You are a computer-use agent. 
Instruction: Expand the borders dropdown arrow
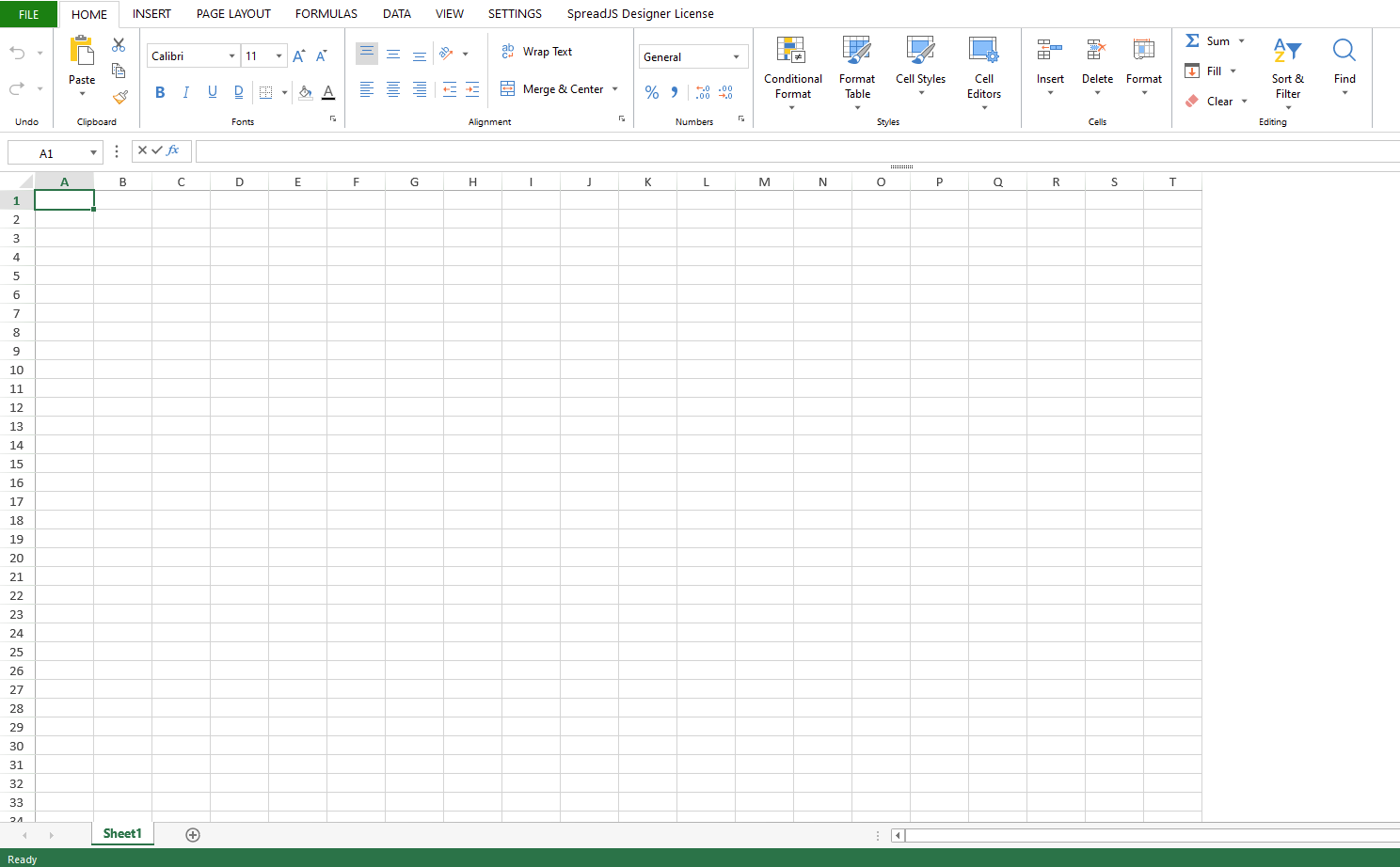click(x=284, y=92)
